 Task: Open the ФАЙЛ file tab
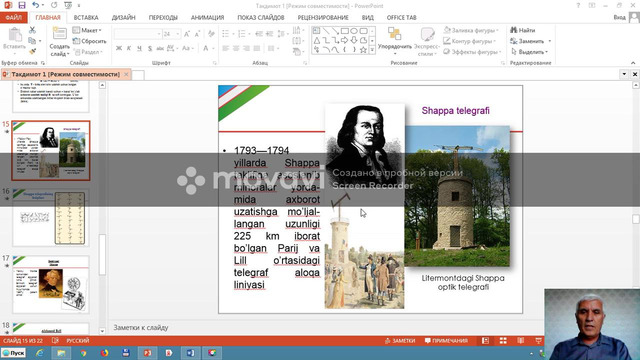13,18
